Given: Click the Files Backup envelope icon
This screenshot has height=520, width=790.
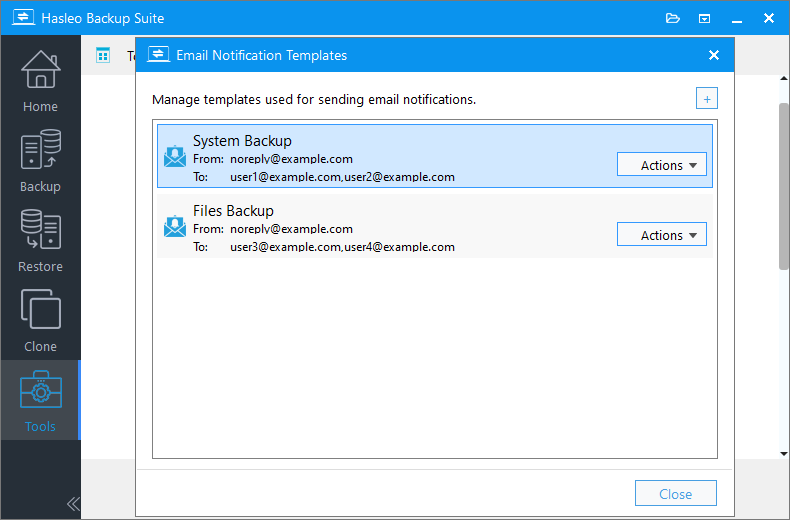Looking at the screenshot, I should (175, 226).
